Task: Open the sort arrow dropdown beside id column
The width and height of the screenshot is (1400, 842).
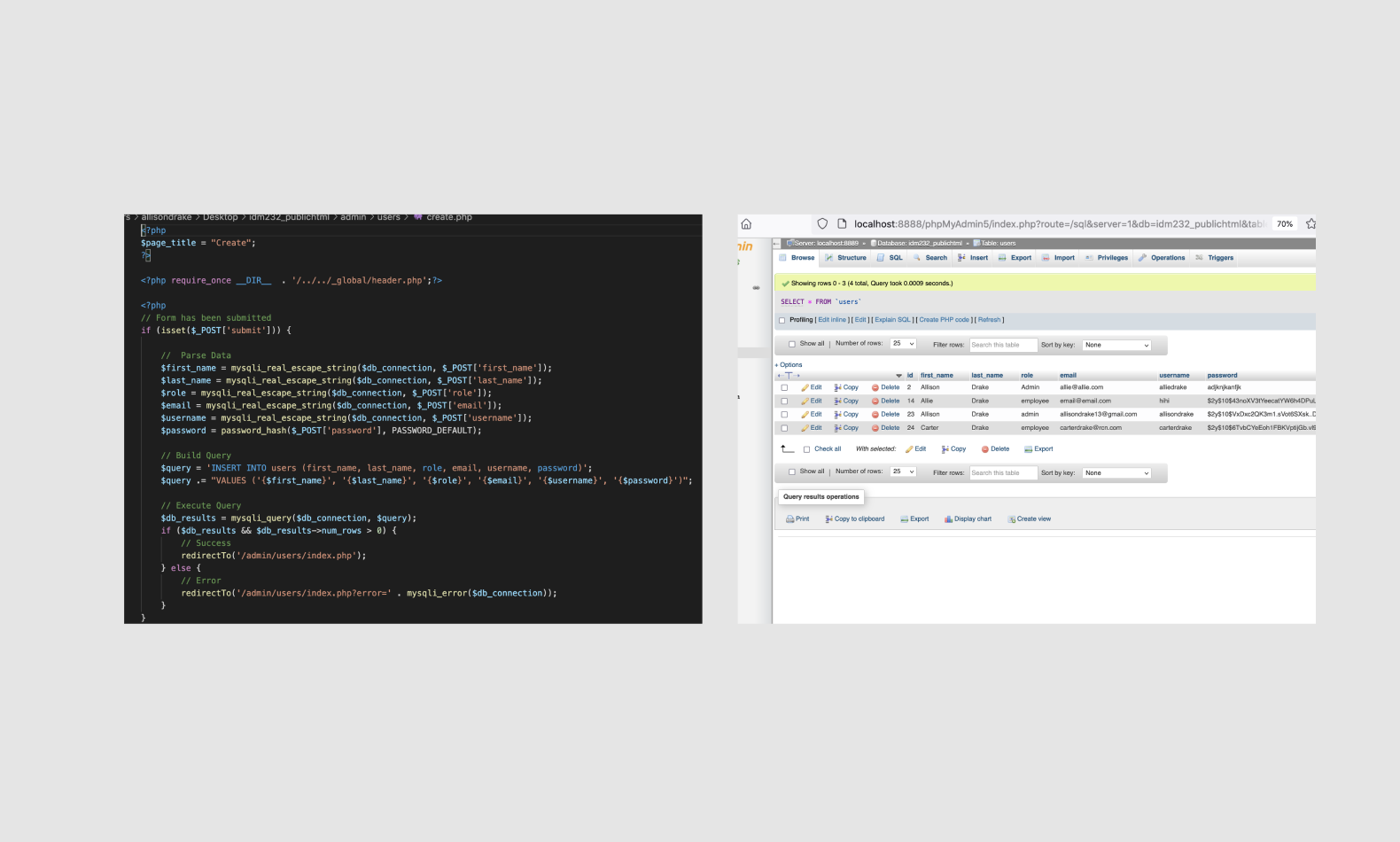Action: [x=898, y=376]
